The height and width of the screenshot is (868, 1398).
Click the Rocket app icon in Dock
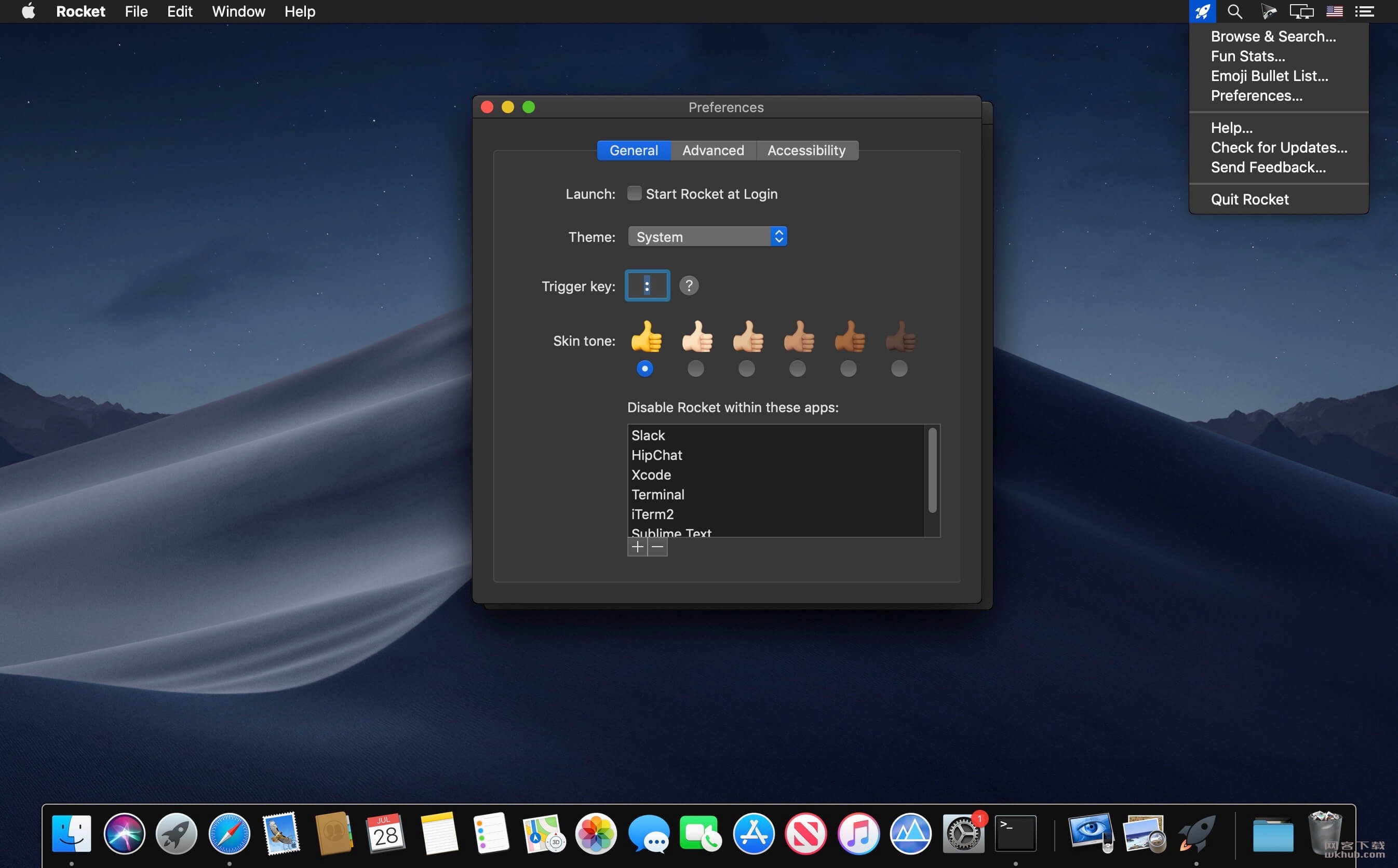click(x=1197, y=834)
